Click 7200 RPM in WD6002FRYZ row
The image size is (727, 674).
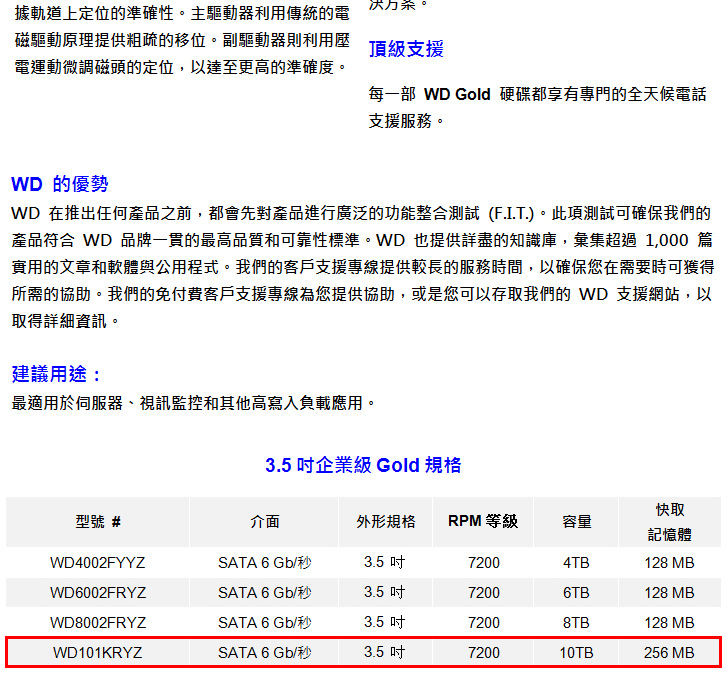(484, 593)
